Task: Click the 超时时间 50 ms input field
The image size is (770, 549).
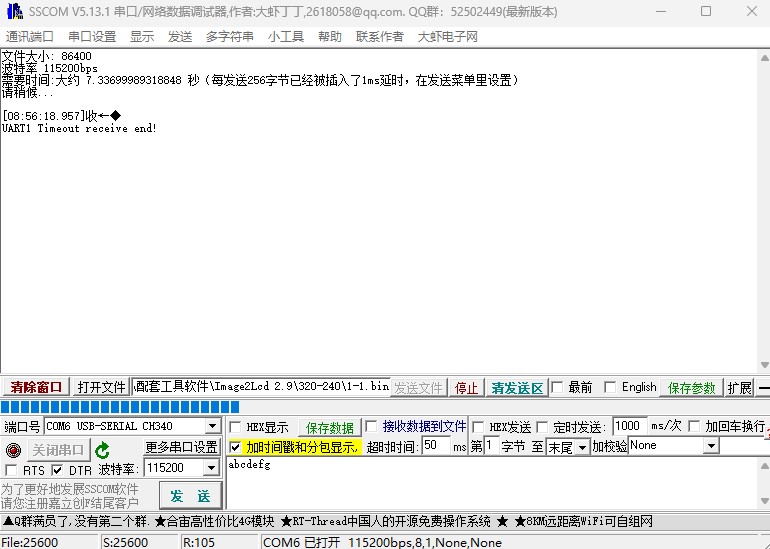Action: (x=436, y=446)
